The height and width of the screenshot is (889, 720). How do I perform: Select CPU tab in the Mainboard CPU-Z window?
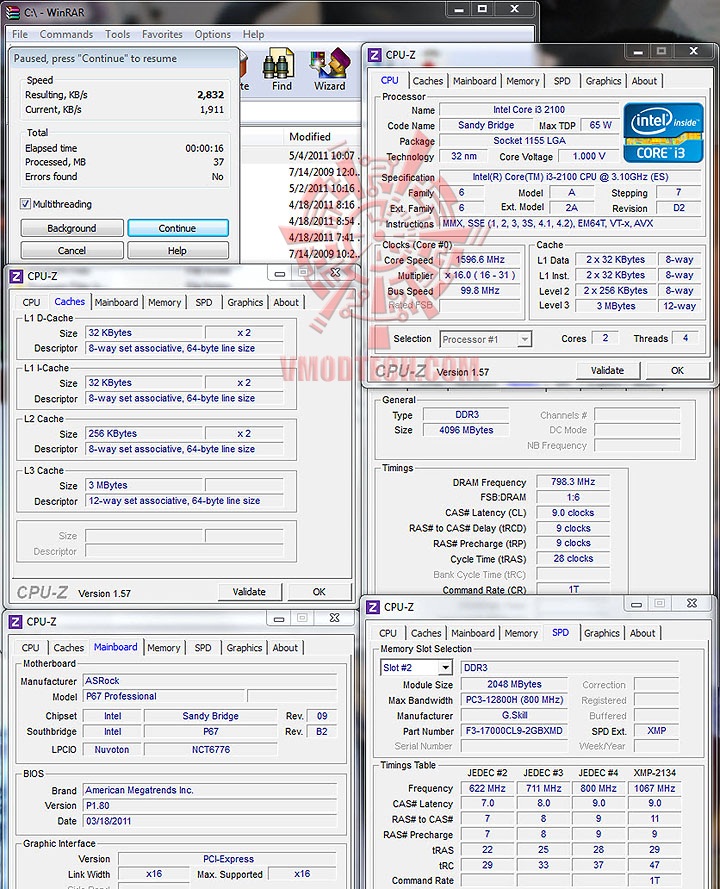click(31, 647)
